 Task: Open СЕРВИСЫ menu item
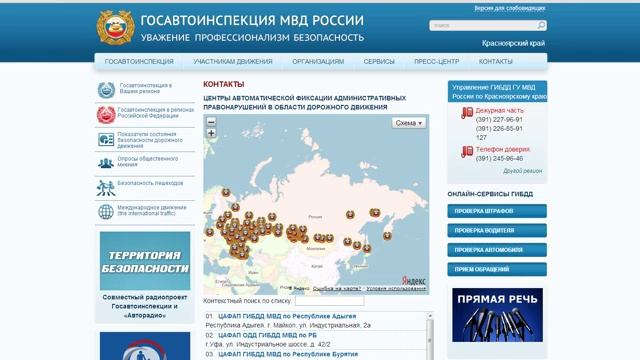[379, 62]
